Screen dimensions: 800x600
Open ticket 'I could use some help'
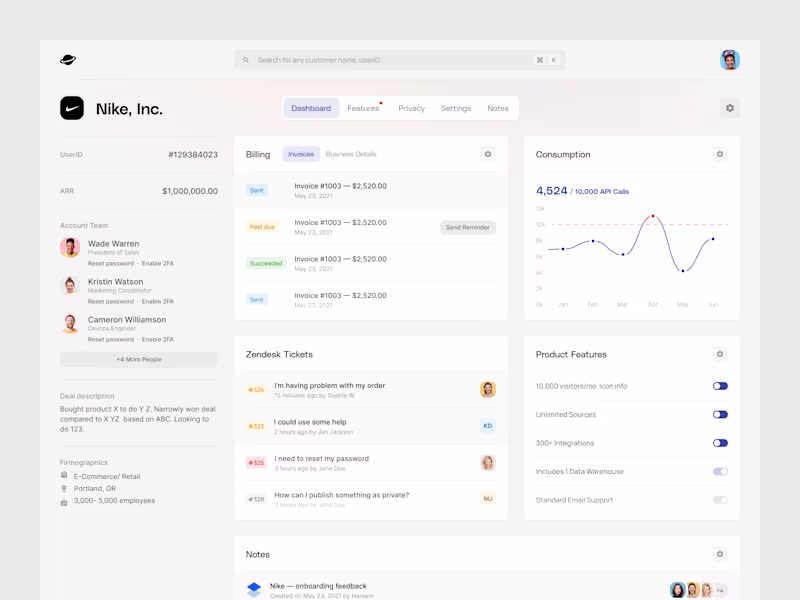pos(370,426)
